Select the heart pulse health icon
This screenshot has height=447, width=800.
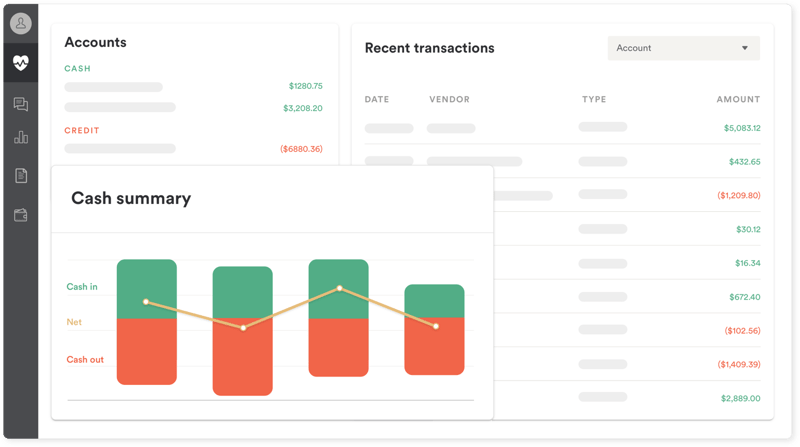[x=20, y=63]
